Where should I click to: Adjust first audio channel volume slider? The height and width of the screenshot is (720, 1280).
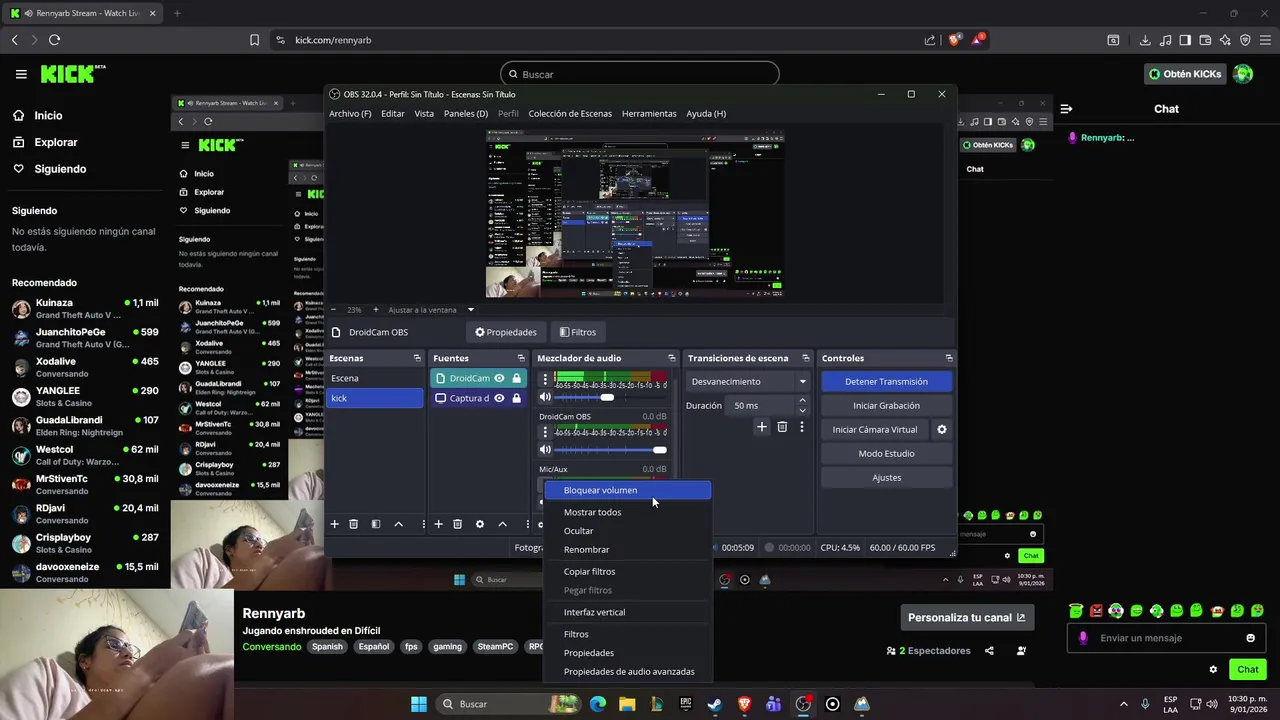611,397
